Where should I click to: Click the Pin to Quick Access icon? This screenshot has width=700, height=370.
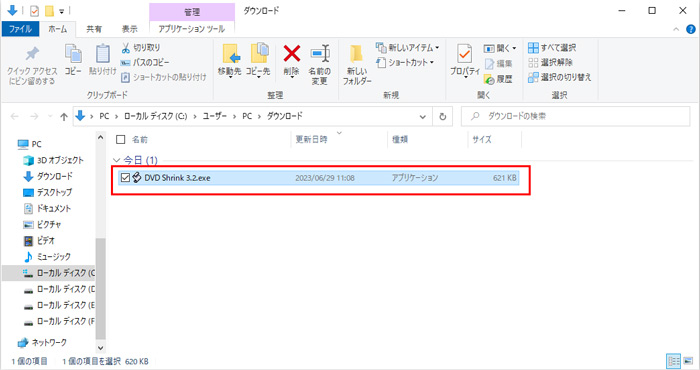coord(32,54)
